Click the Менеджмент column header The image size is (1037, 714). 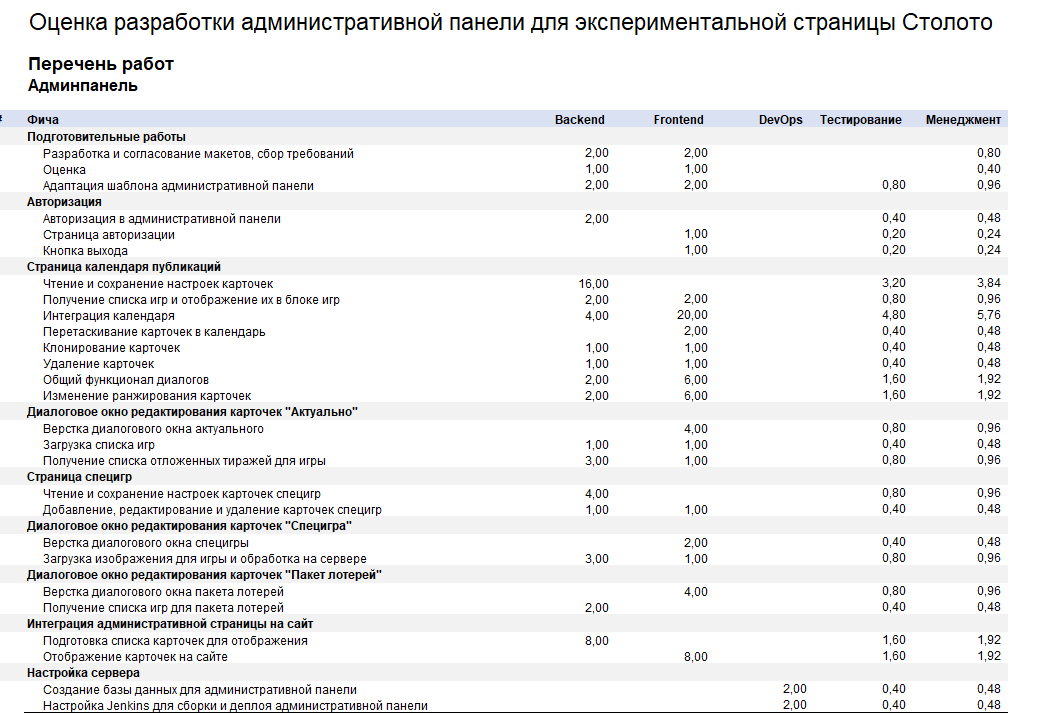962,120
